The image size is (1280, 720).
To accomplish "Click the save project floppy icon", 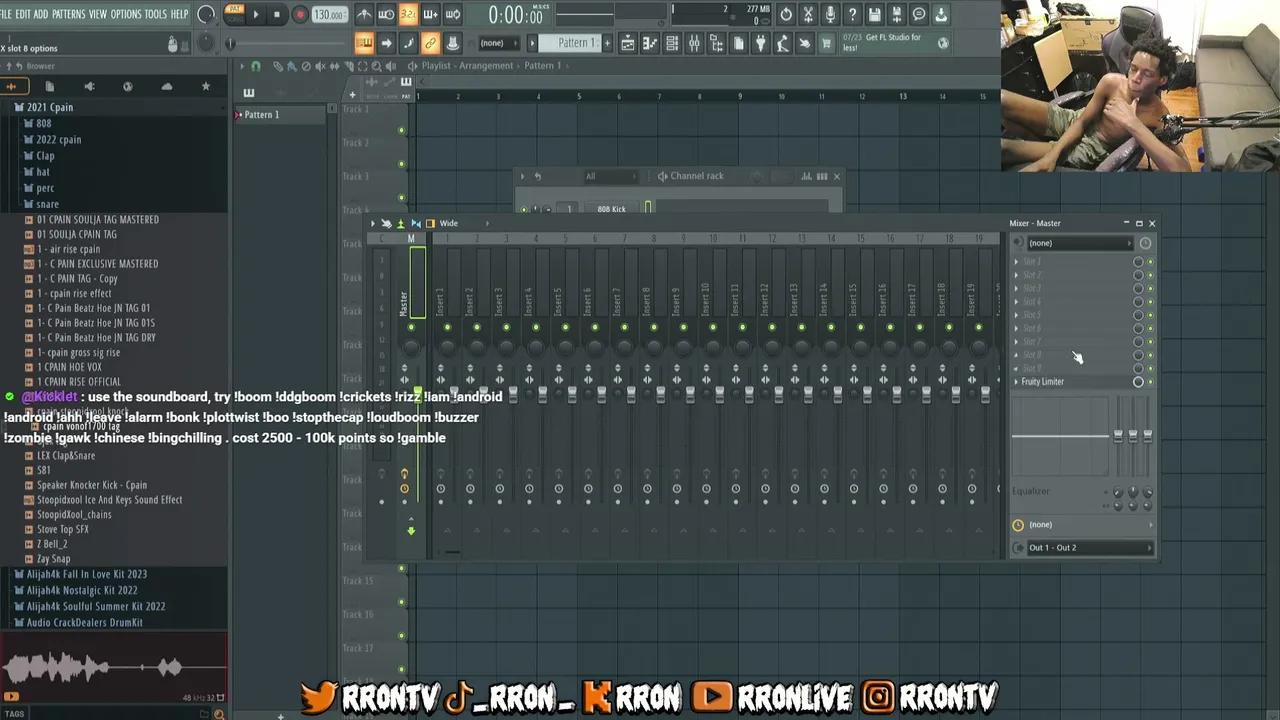I will pyautogui.click(x=874, y=14).
